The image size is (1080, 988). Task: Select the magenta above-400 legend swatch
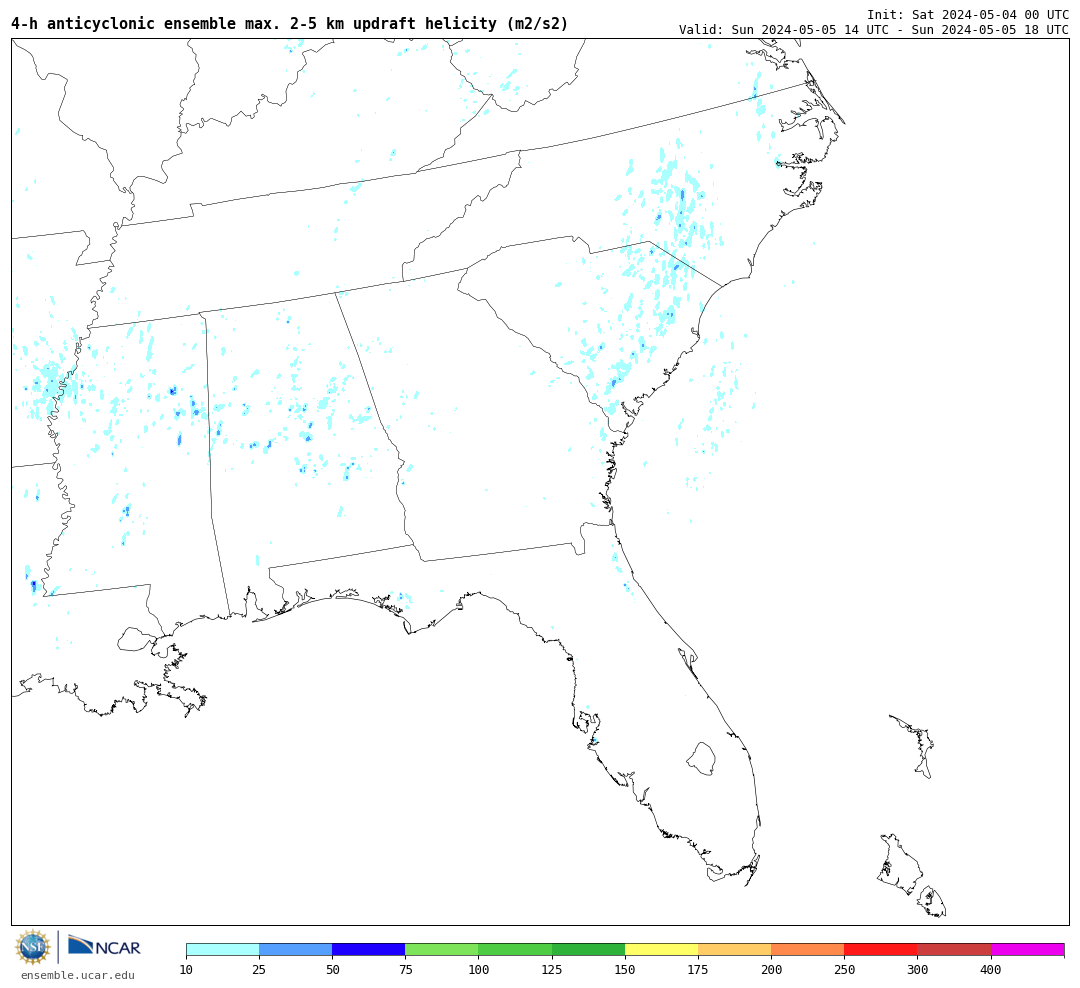coord(1027,949)
